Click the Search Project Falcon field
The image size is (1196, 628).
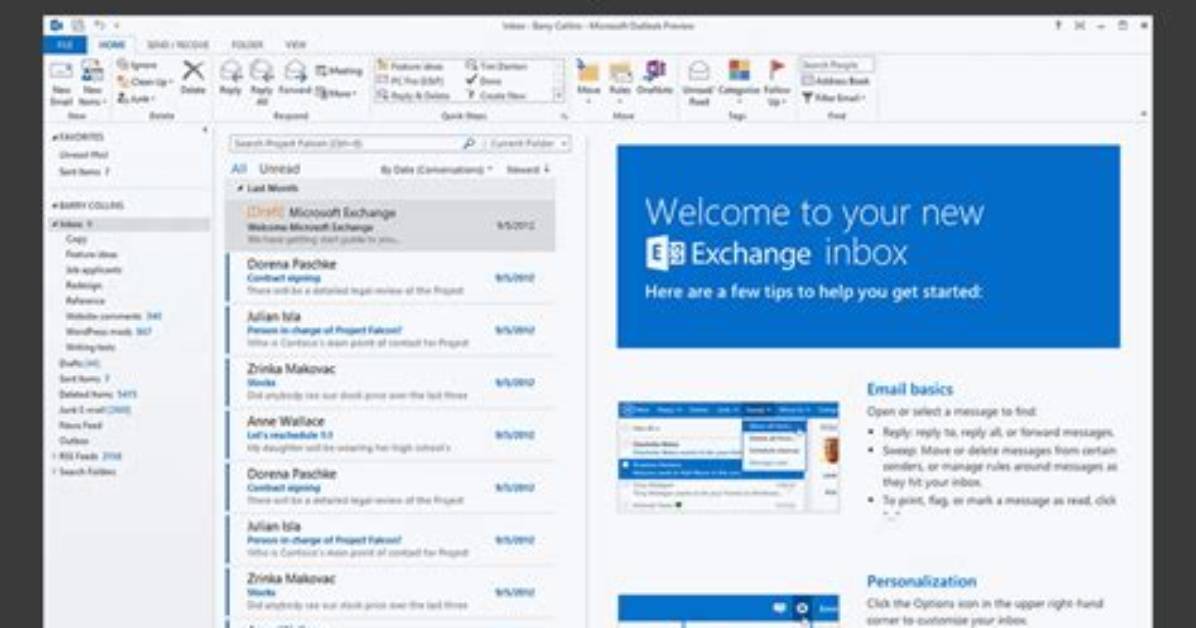coord(346,143)
